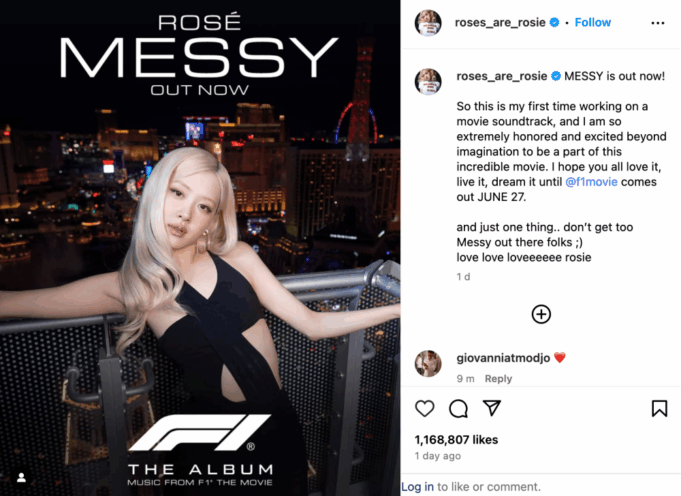This screenshot has width=681, height=496.
Task: Share the post with the paper plane icon
Action: pyautogui.click(x=492, y=408)
